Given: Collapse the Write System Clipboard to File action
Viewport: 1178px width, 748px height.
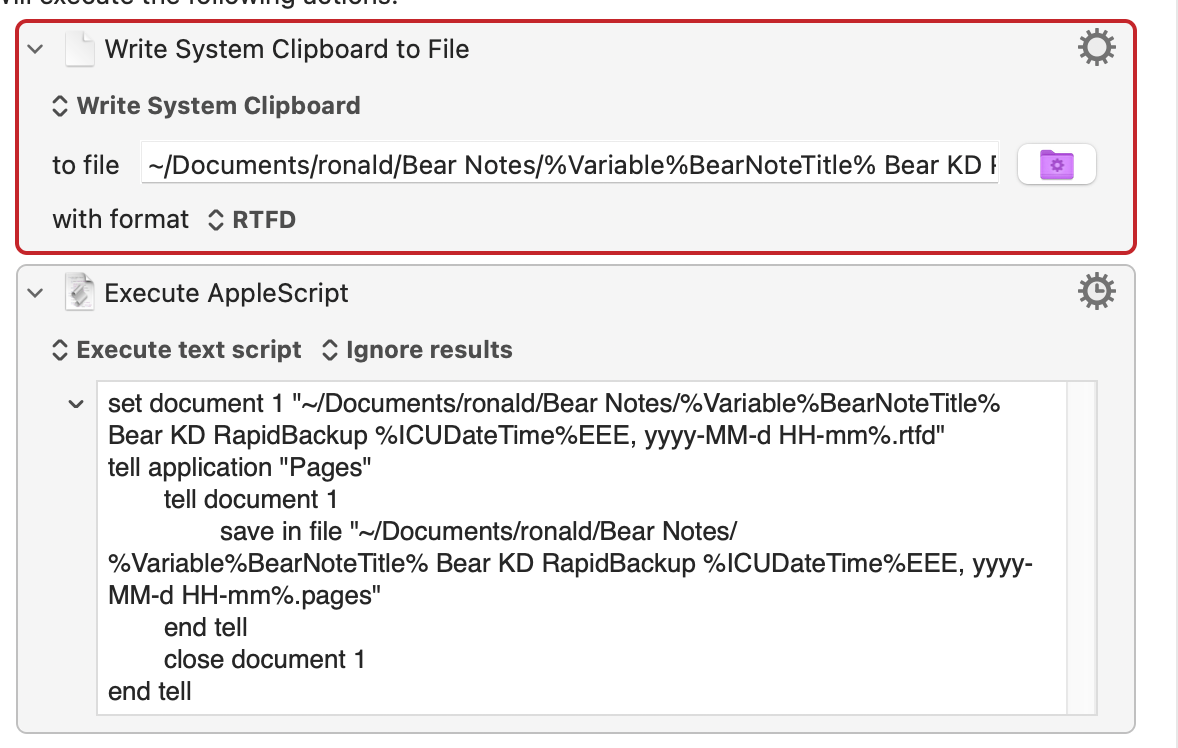Looking at the screenshot, I should (36, 49).
